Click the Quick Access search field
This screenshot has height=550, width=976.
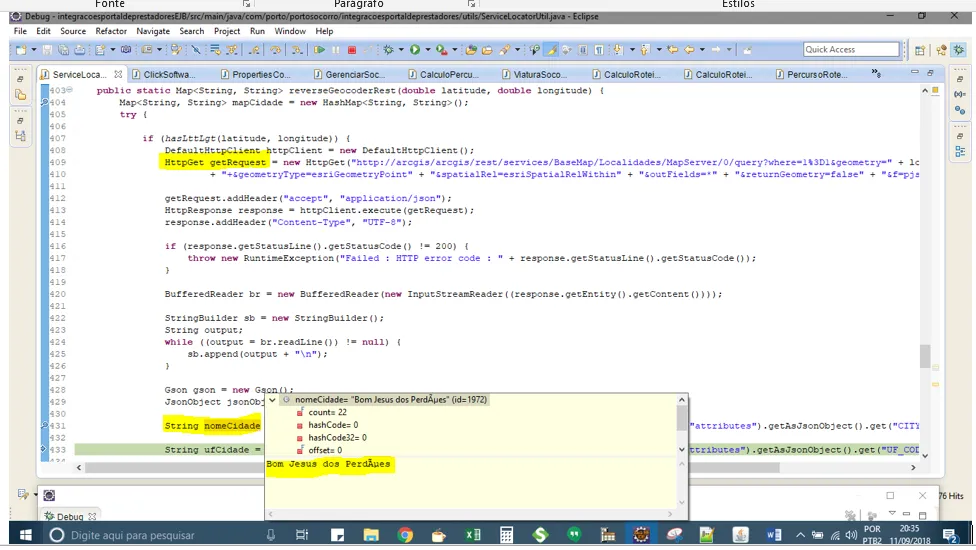click(851, 50)
